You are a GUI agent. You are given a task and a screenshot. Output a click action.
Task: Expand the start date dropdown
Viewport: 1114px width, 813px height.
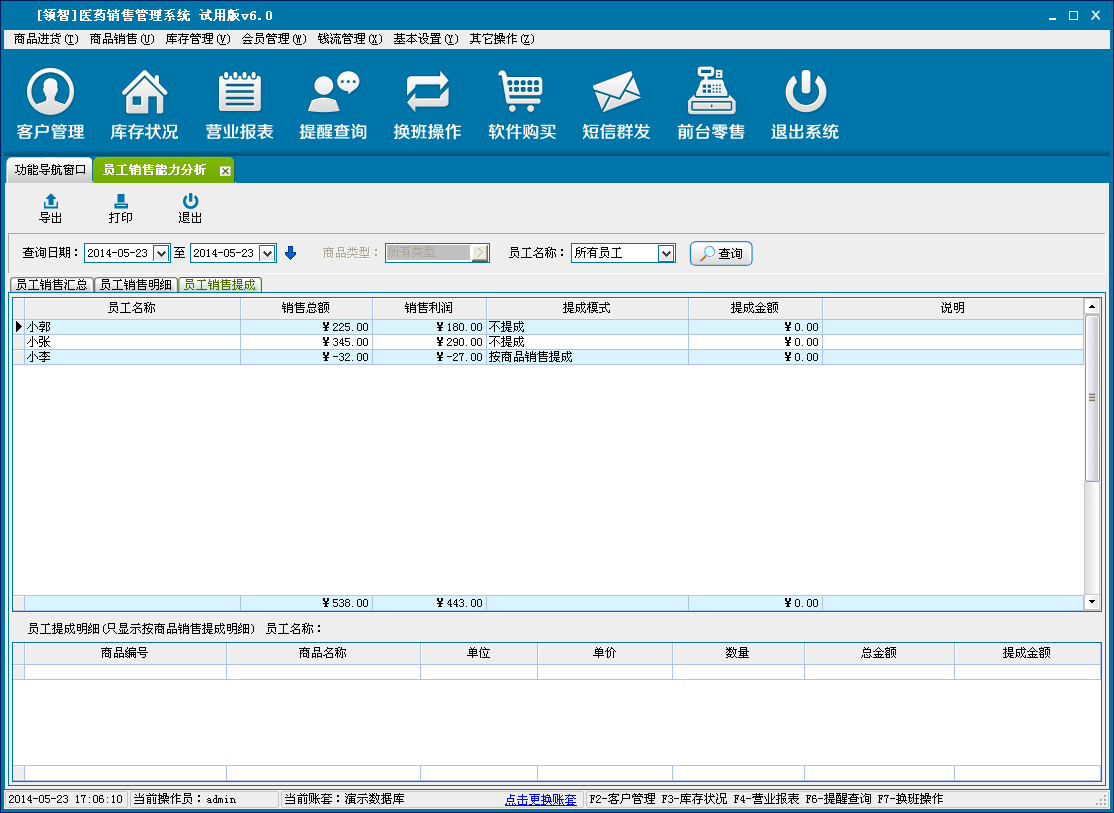161,254
